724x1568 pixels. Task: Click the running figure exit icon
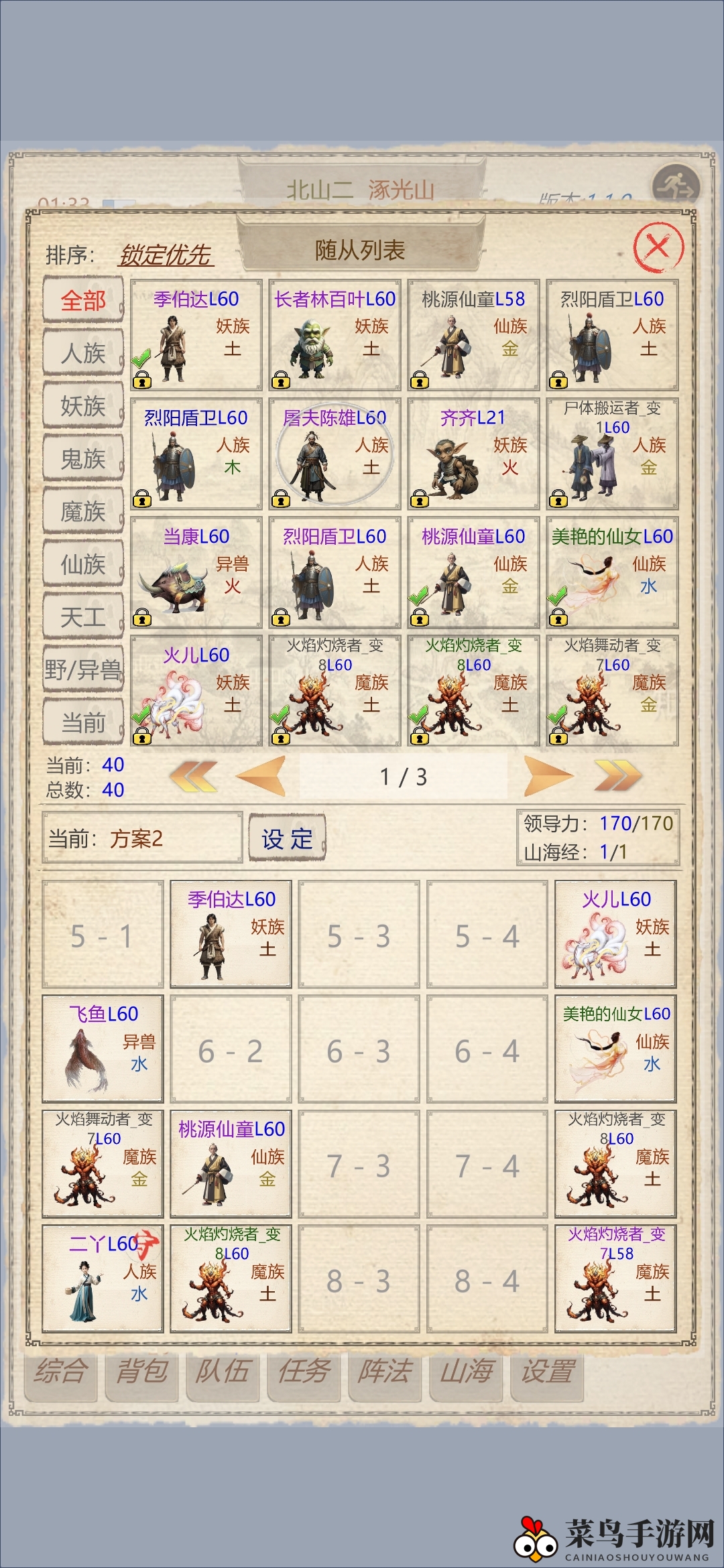(674, 186)
